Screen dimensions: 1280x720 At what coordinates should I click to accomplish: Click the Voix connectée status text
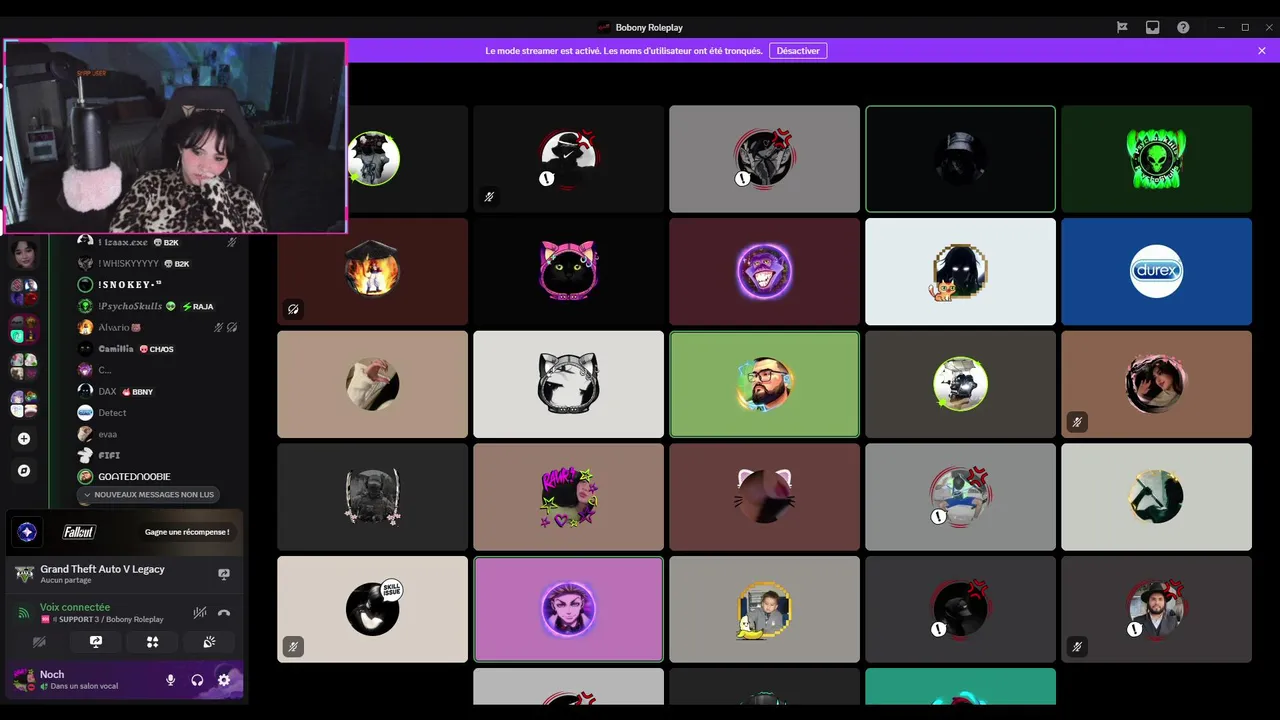(75, 607)
